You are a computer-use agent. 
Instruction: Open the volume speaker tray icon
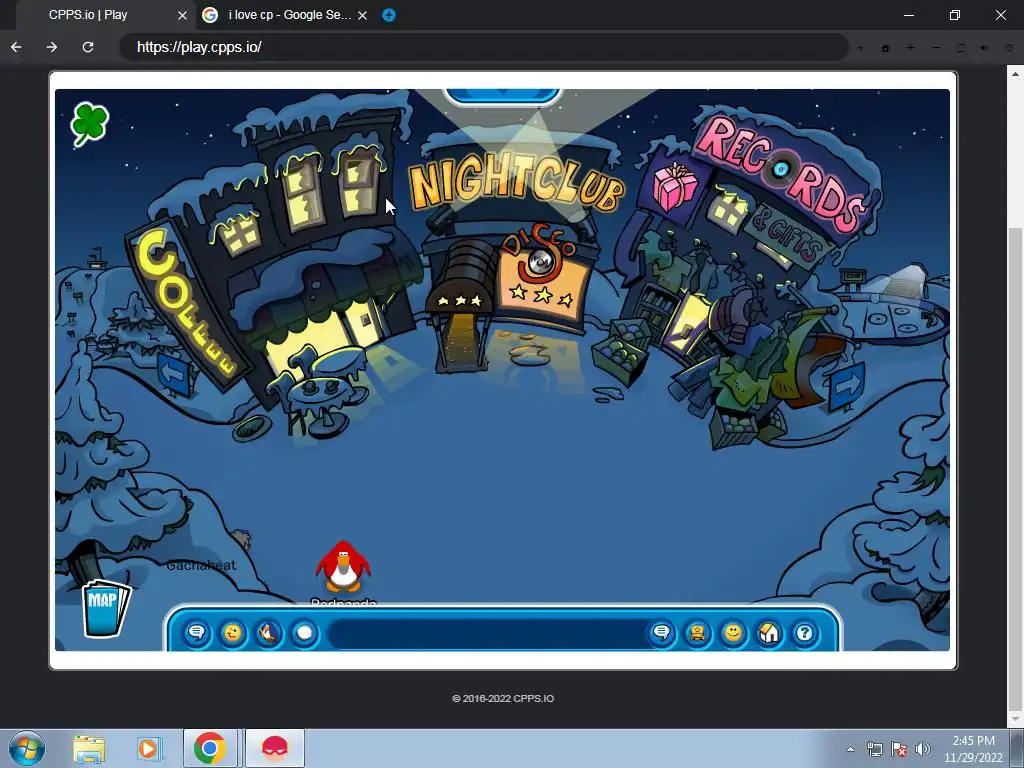[923, 749]
